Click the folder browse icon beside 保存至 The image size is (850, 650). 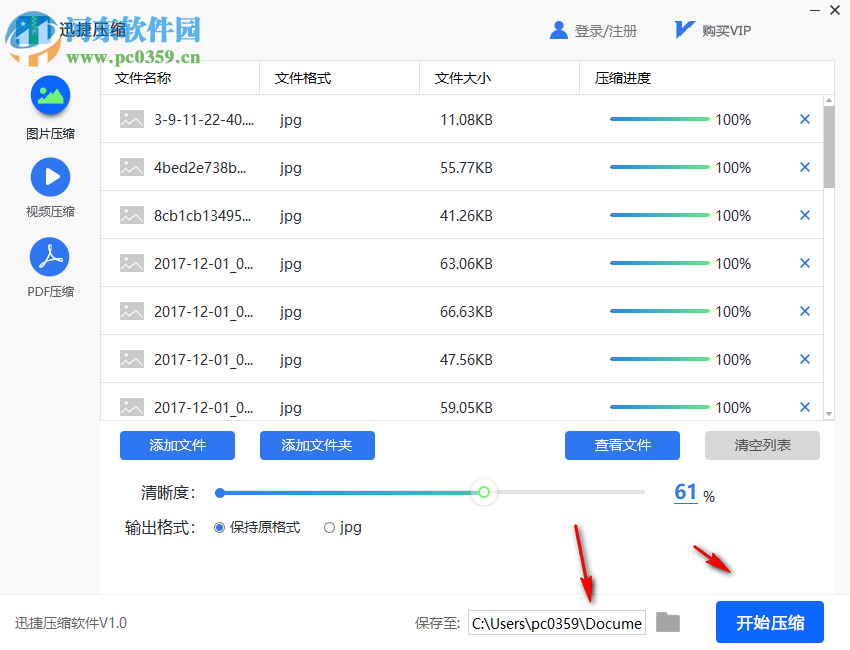click(x=668, y=622)
